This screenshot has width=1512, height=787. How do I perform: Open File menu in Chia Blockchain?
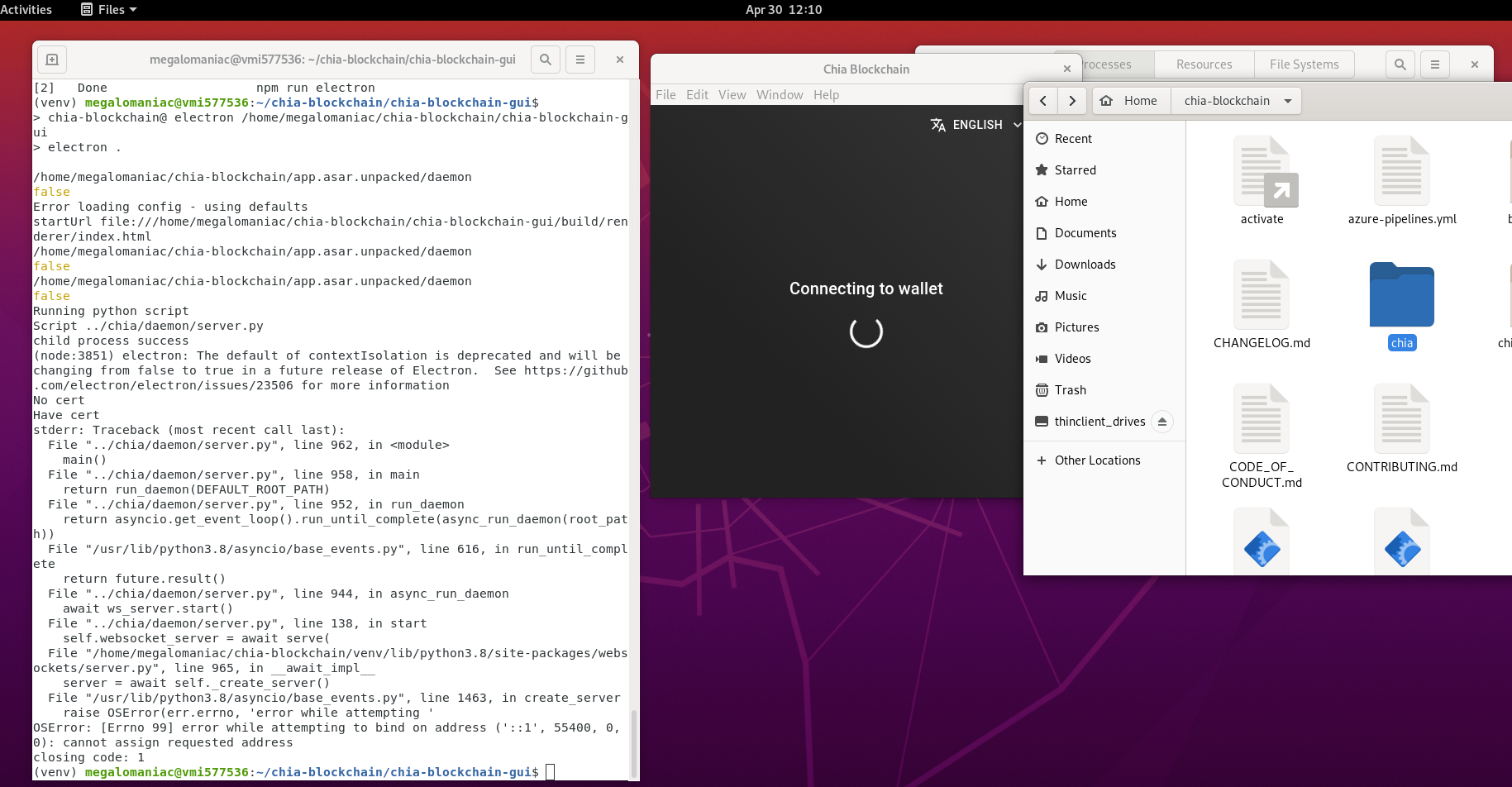[665, 95]
